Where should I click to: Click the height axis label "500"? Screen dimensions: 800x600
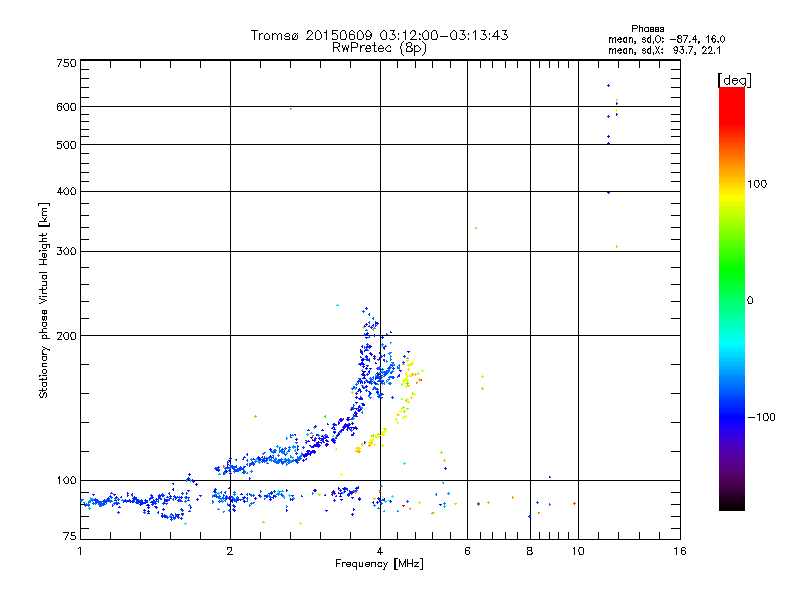pos(66,145)
